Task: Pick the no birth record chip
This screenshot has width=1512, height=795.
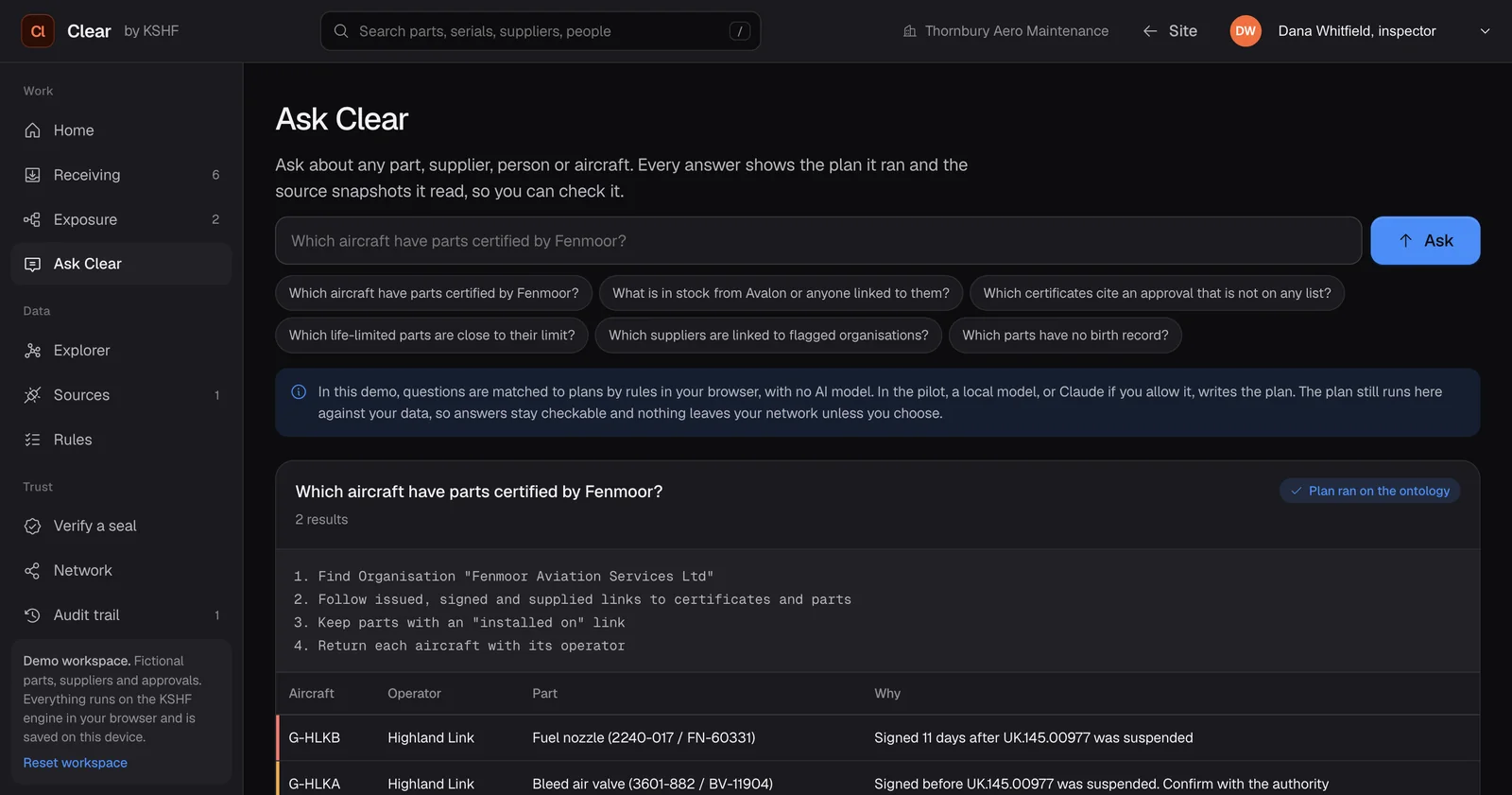Action: pos(1065,336)
